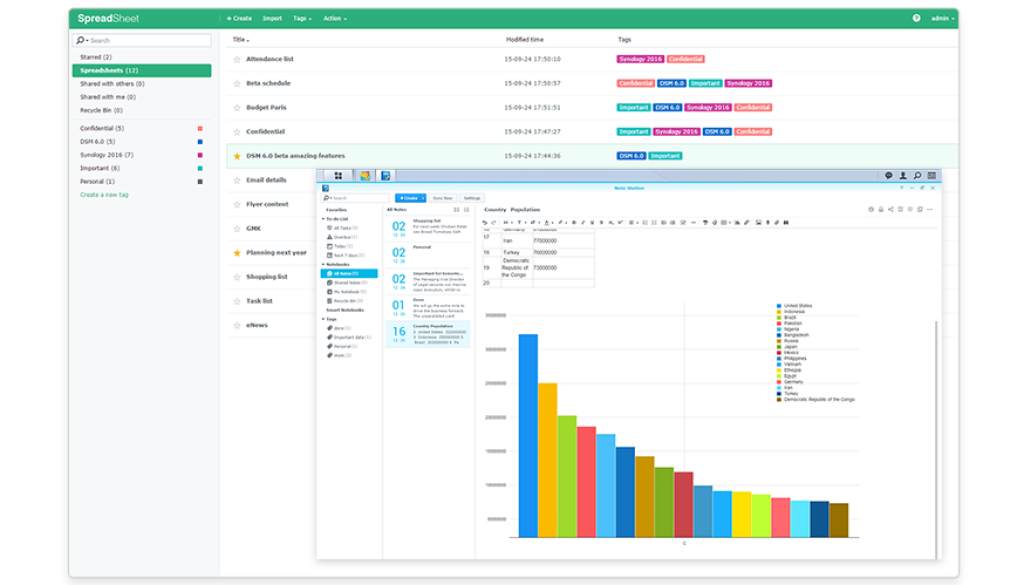Unstar the DSM 6.0 beta amazing features row
Viewport: 1024px width, 585px height.
(x=237, y=156)
